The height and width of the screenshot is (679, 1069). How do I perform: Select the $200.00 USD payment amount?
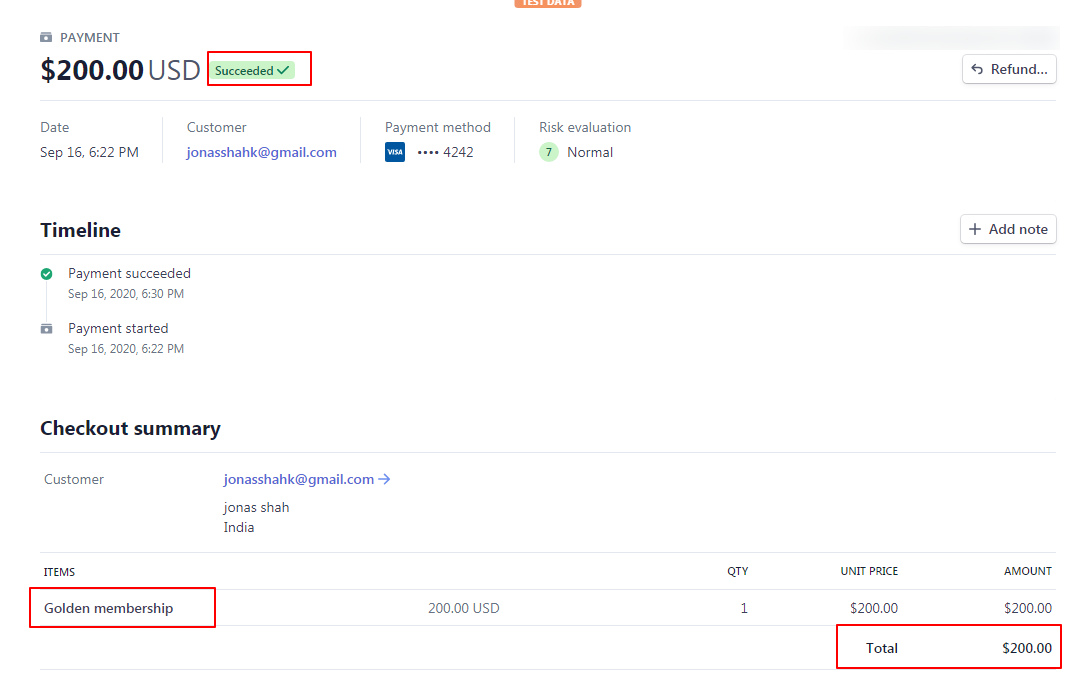coord(120,70)
